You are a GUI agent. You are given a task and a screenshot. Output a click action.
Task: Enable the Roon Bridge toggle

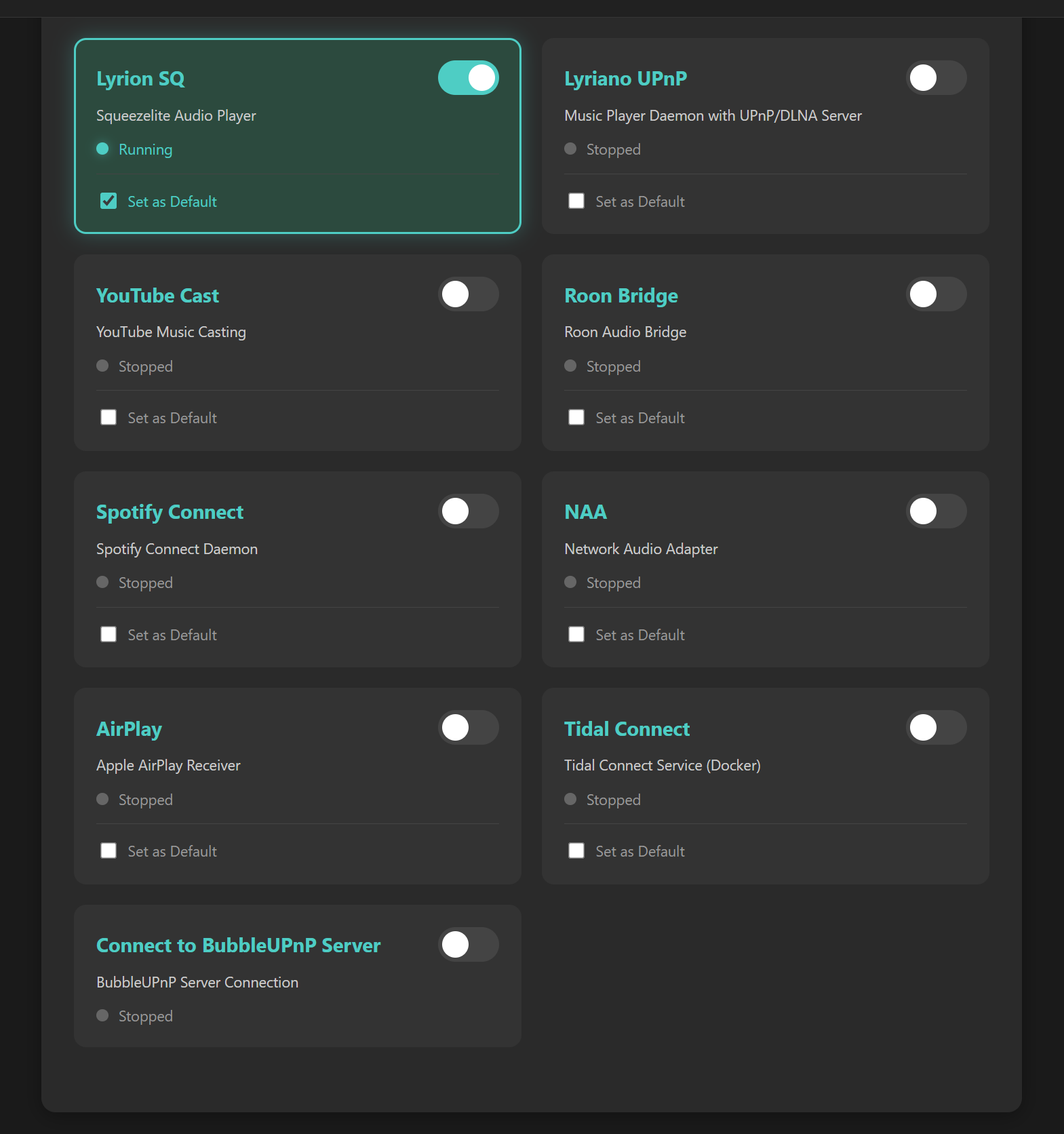[x=937, y=294]
